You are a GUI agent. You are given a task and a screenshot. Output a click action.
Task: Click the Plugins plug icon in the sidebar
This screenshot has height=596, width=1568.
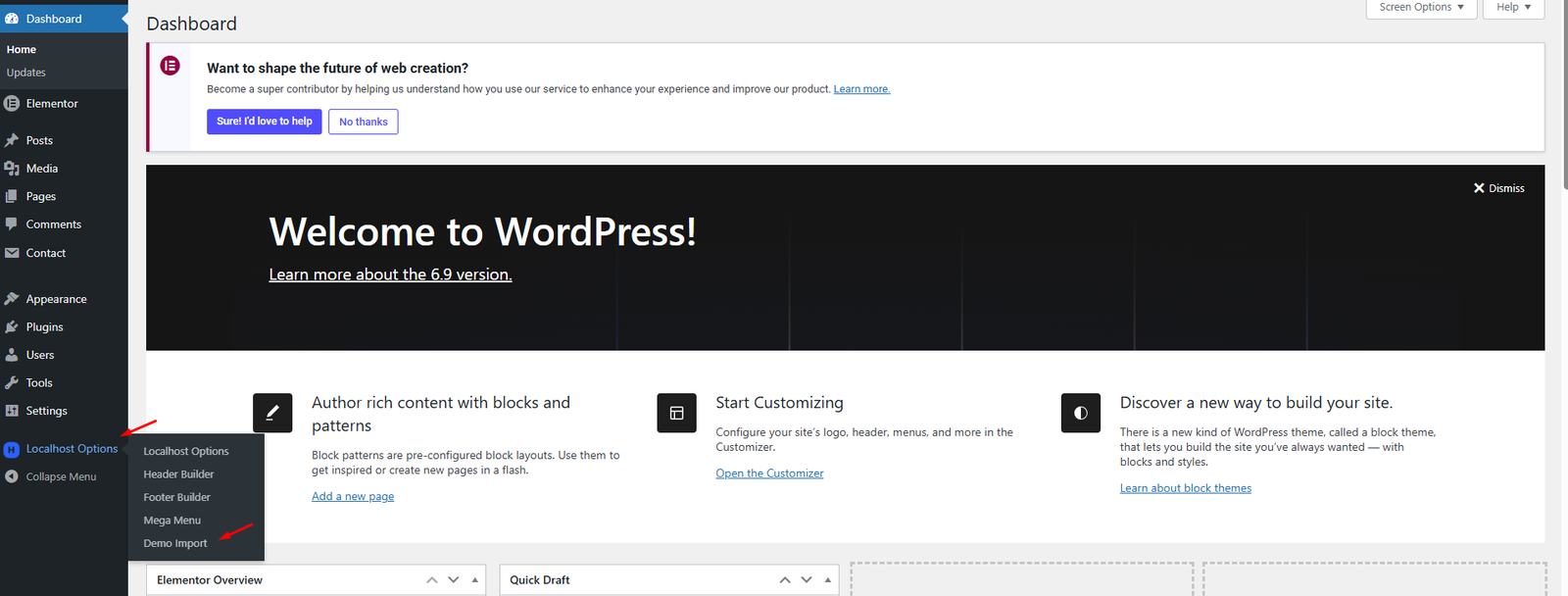point(12,327)
